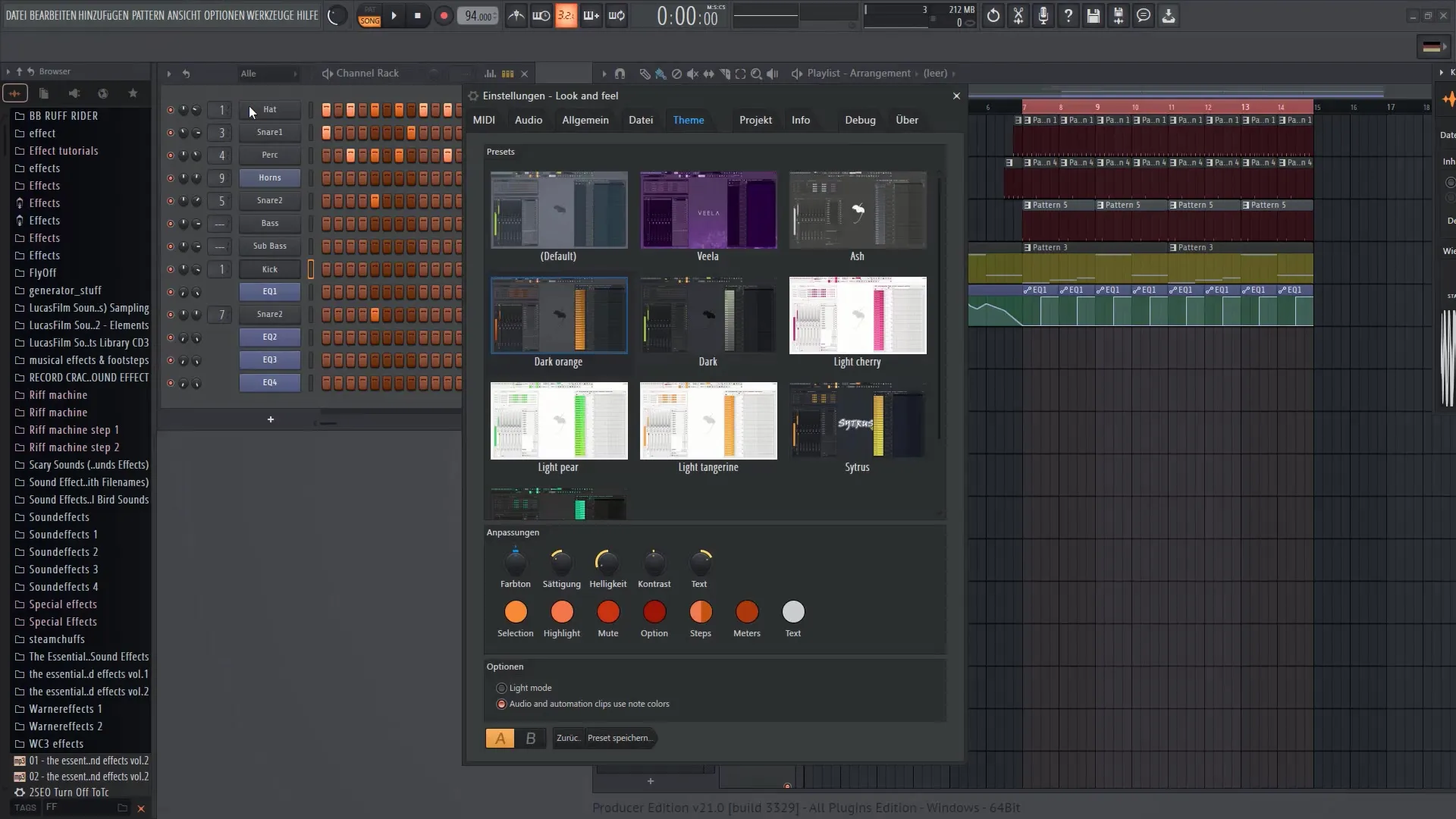The width and height of the screenshot is (1456, 819).
Task: Open browser options arrow menu
Action: click(8, 71)
